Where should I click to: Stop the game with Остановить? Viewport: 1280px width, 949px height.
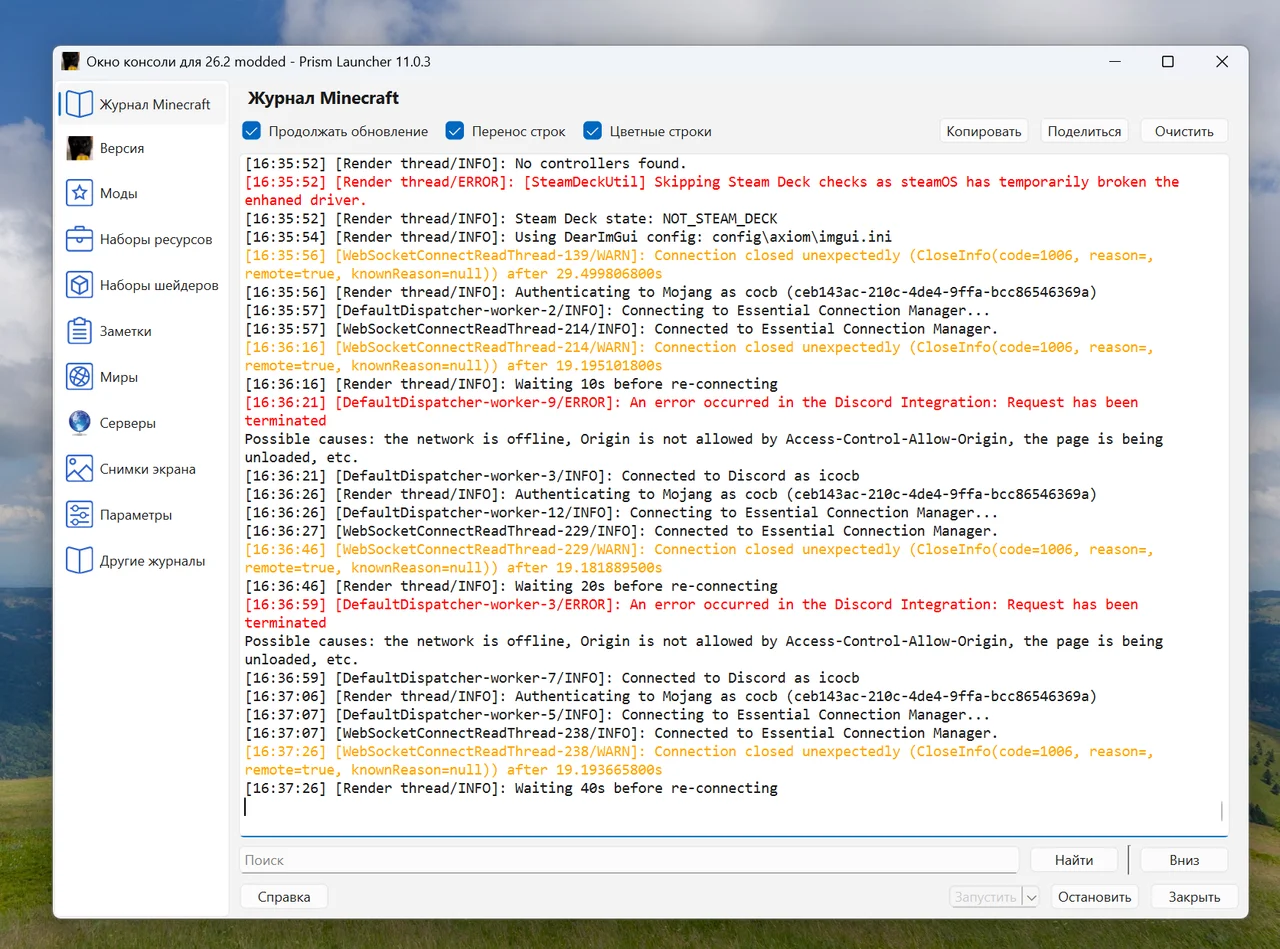tap(1095, 897)
